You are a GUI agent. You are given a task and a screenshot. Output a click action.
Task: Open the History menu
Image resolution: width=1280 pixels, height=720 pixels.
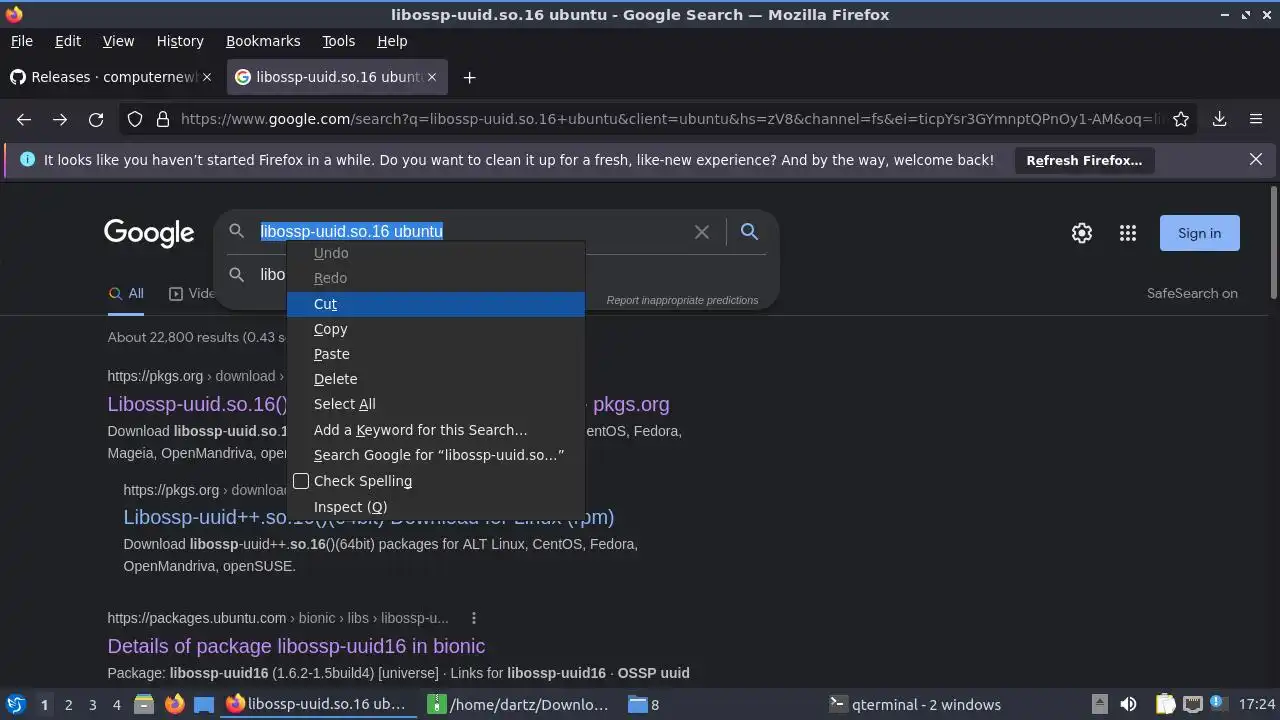click(180, 41)
